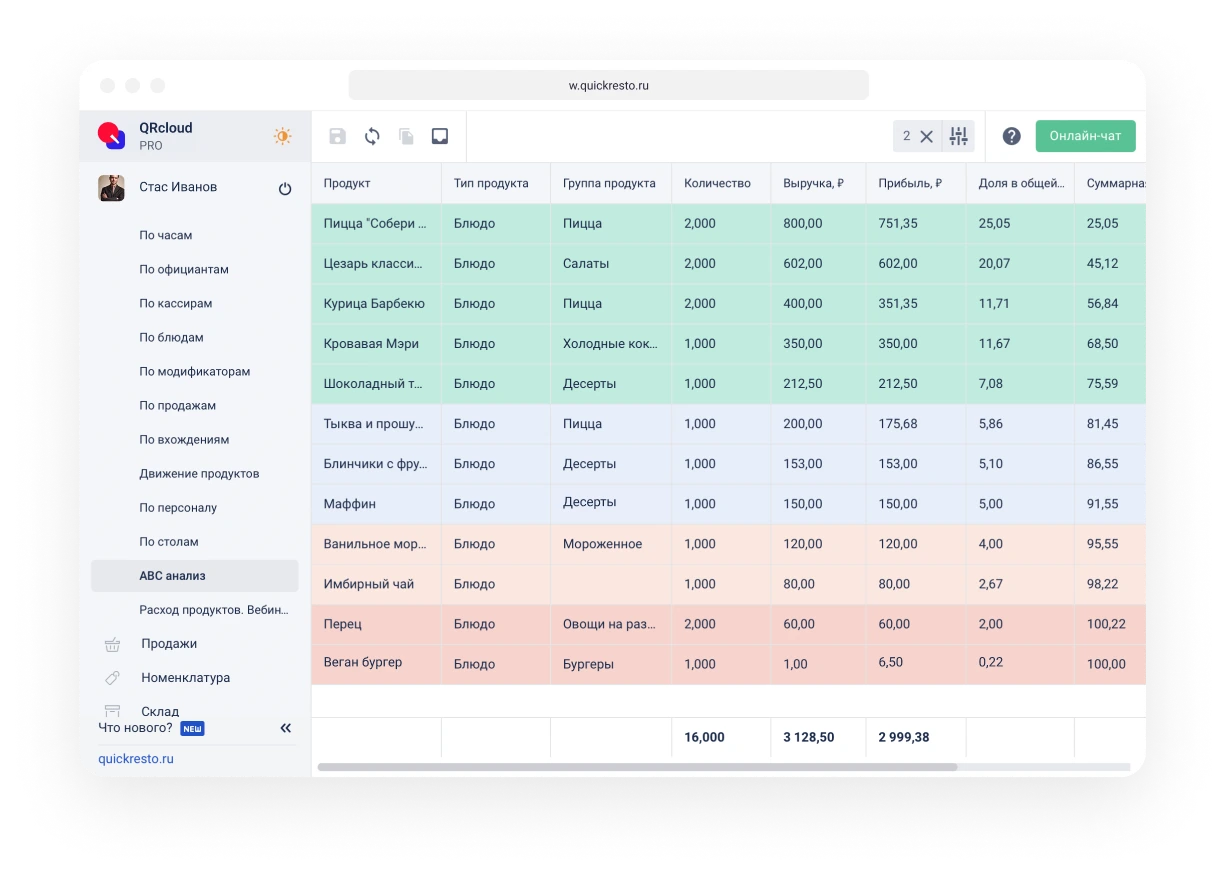Open the filter settings sliders icon

point(959,136)
